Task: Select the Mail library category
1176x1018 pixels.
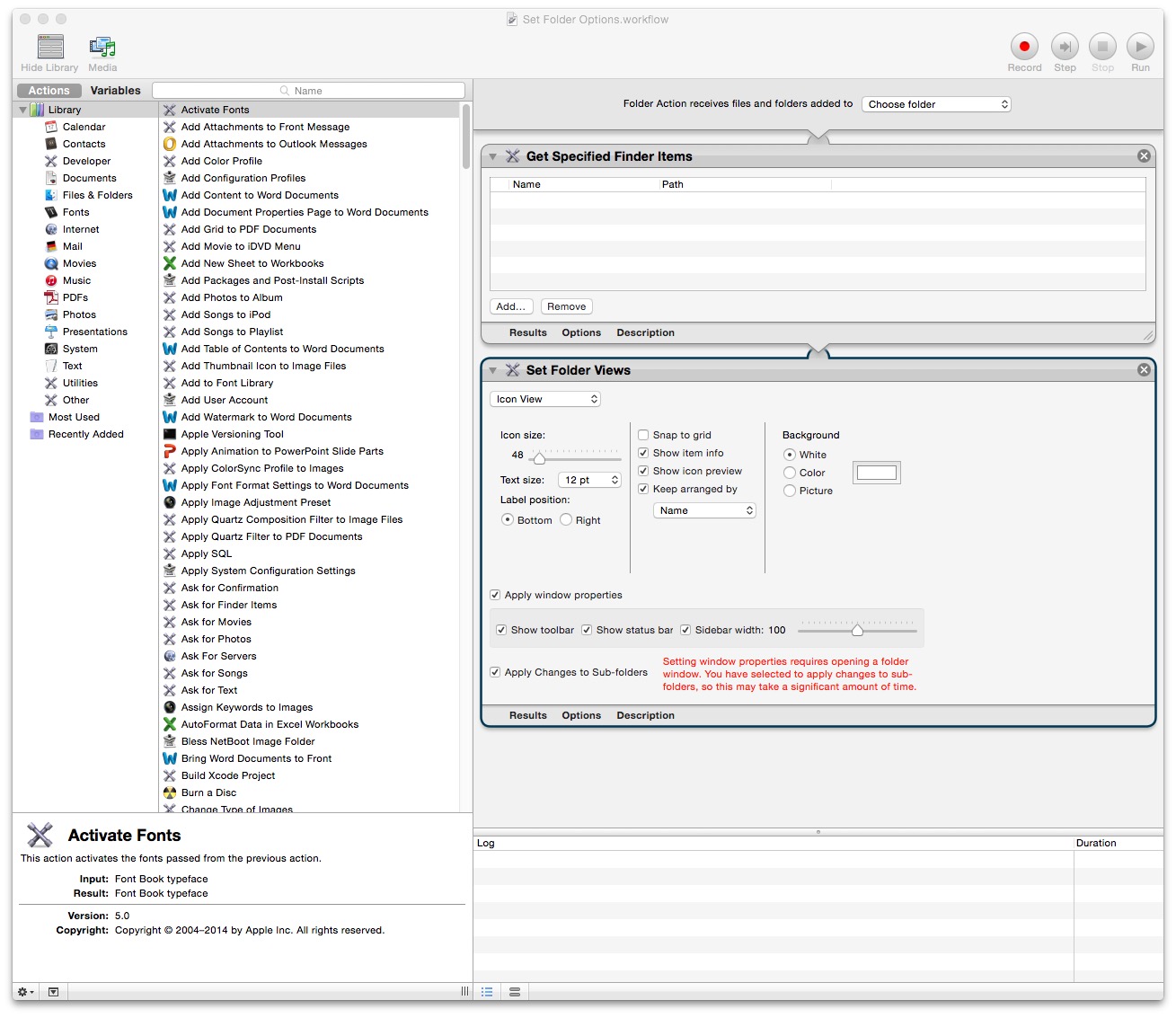Action: pos(73,246)
